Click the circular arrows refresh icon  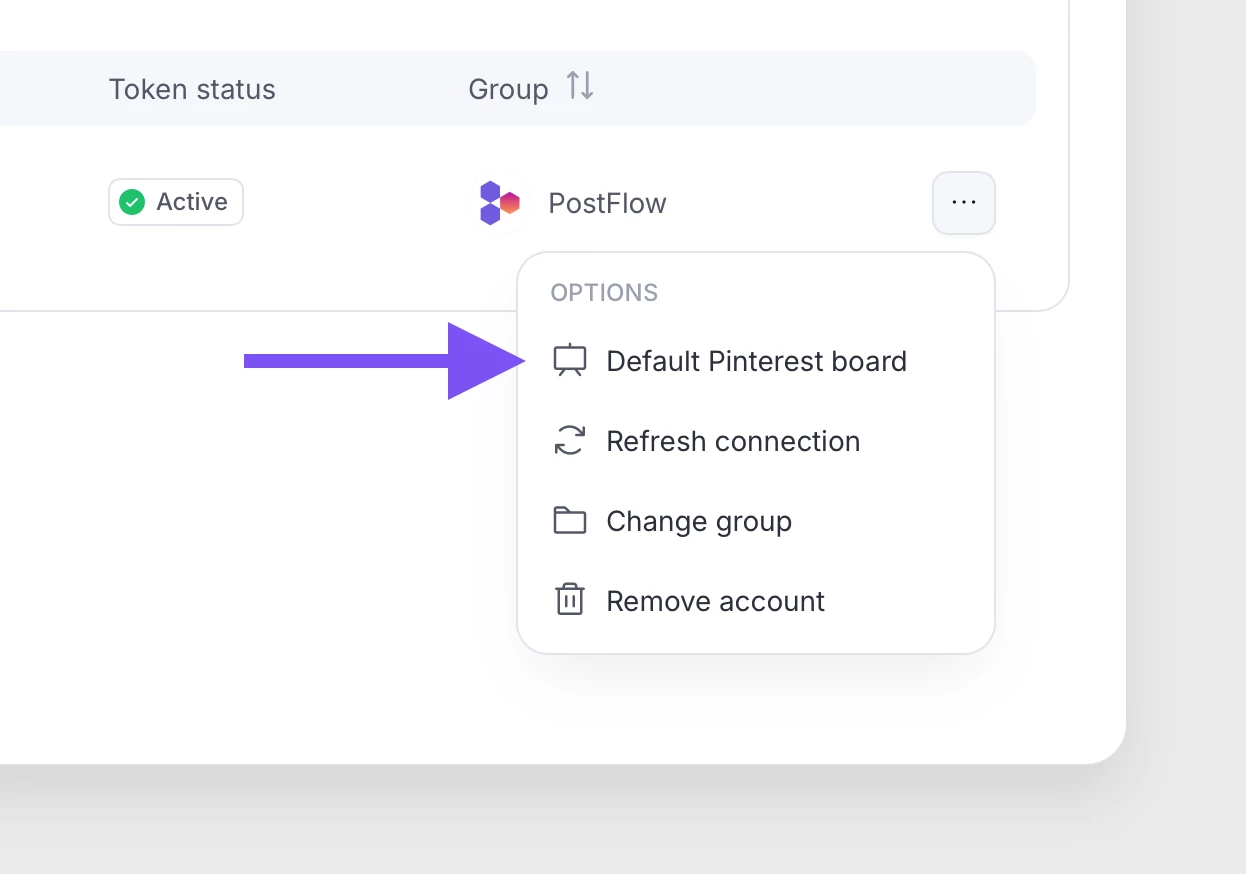570,441
